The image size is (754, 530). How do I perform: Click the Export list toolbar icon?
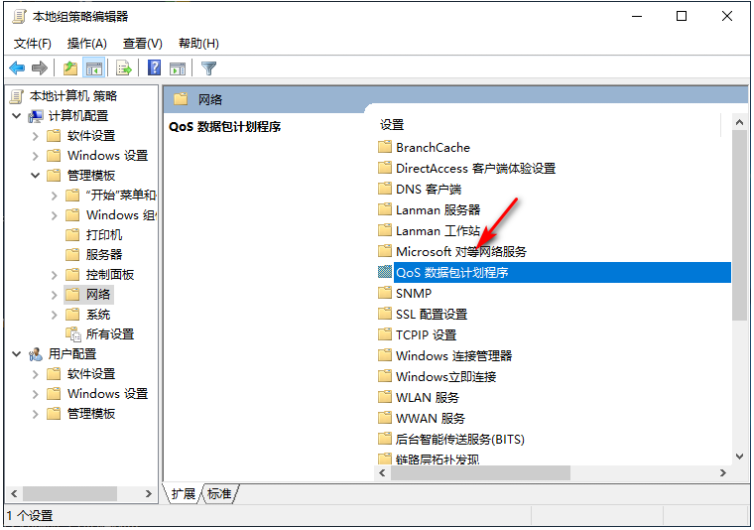tap(124, 68)
